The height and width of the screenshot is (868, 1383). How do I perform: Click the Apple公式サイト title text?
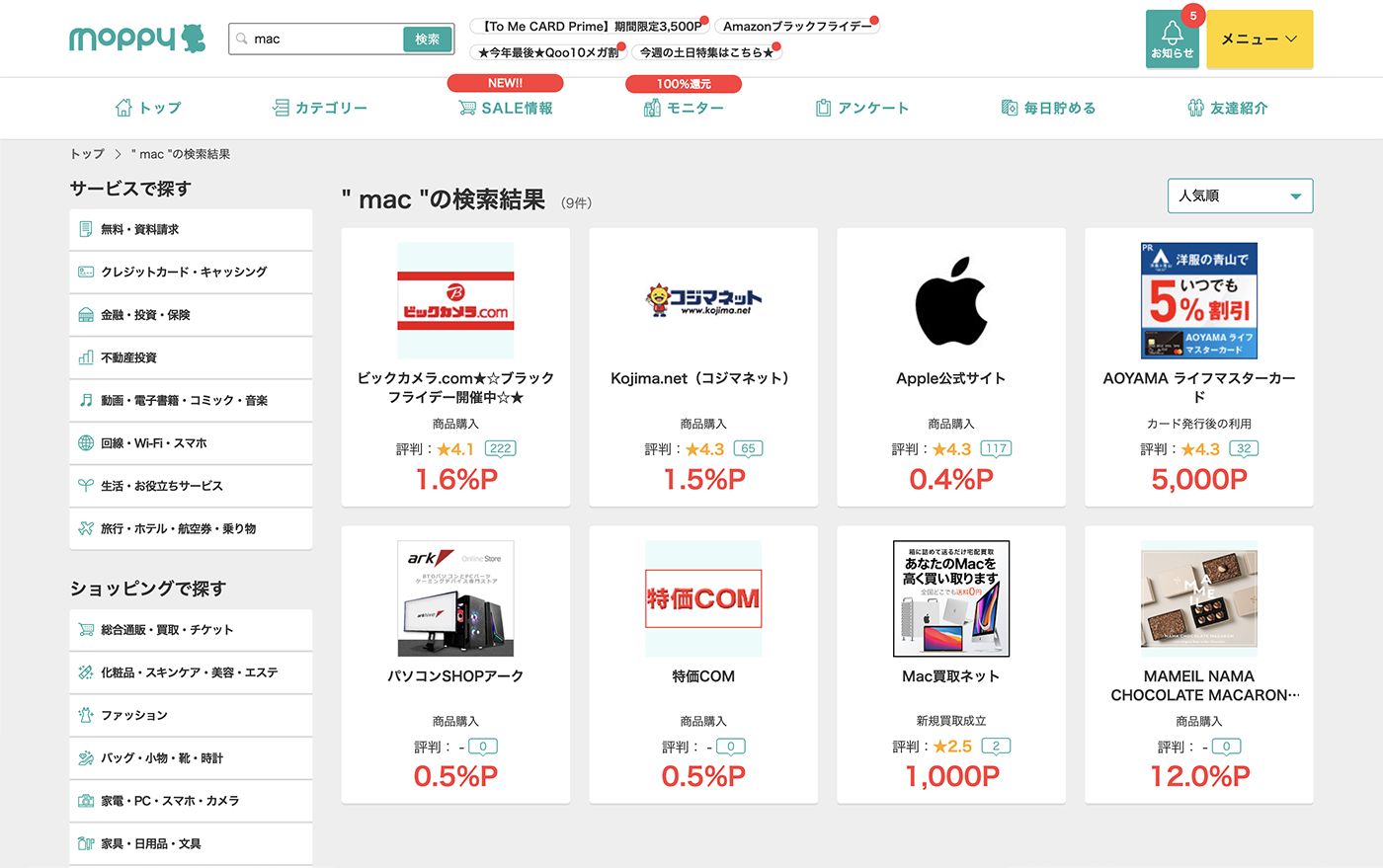(951, 378)
